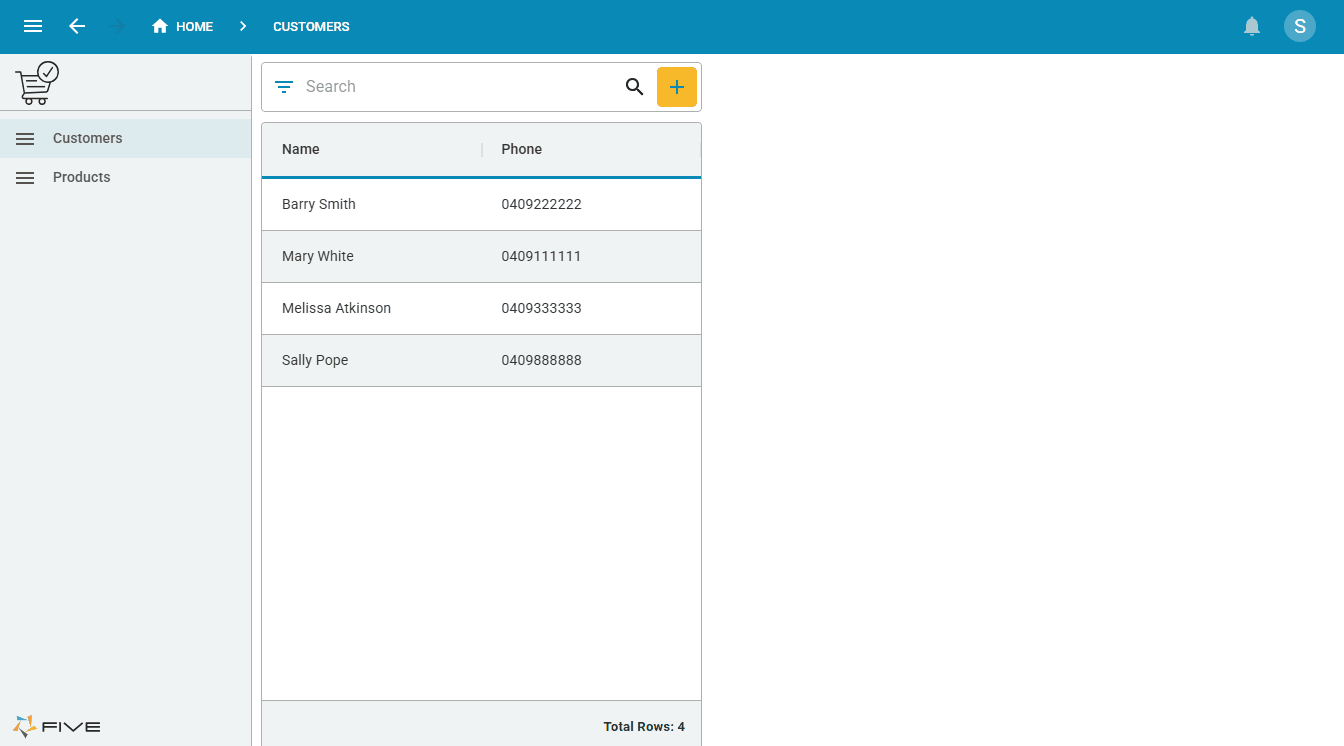Select the Melissa Atkinson row
Viewport: 1344px width, 746px height.
pyautogui.click(x=336, y=308)
